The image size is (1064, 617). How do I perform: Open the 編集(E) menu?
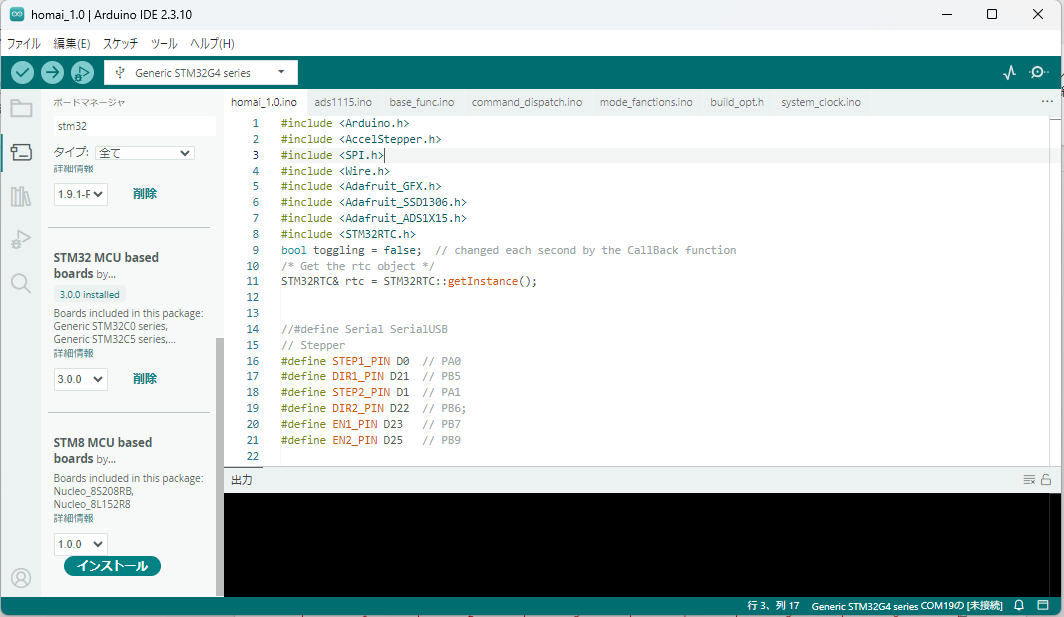[x=72, y=43]
